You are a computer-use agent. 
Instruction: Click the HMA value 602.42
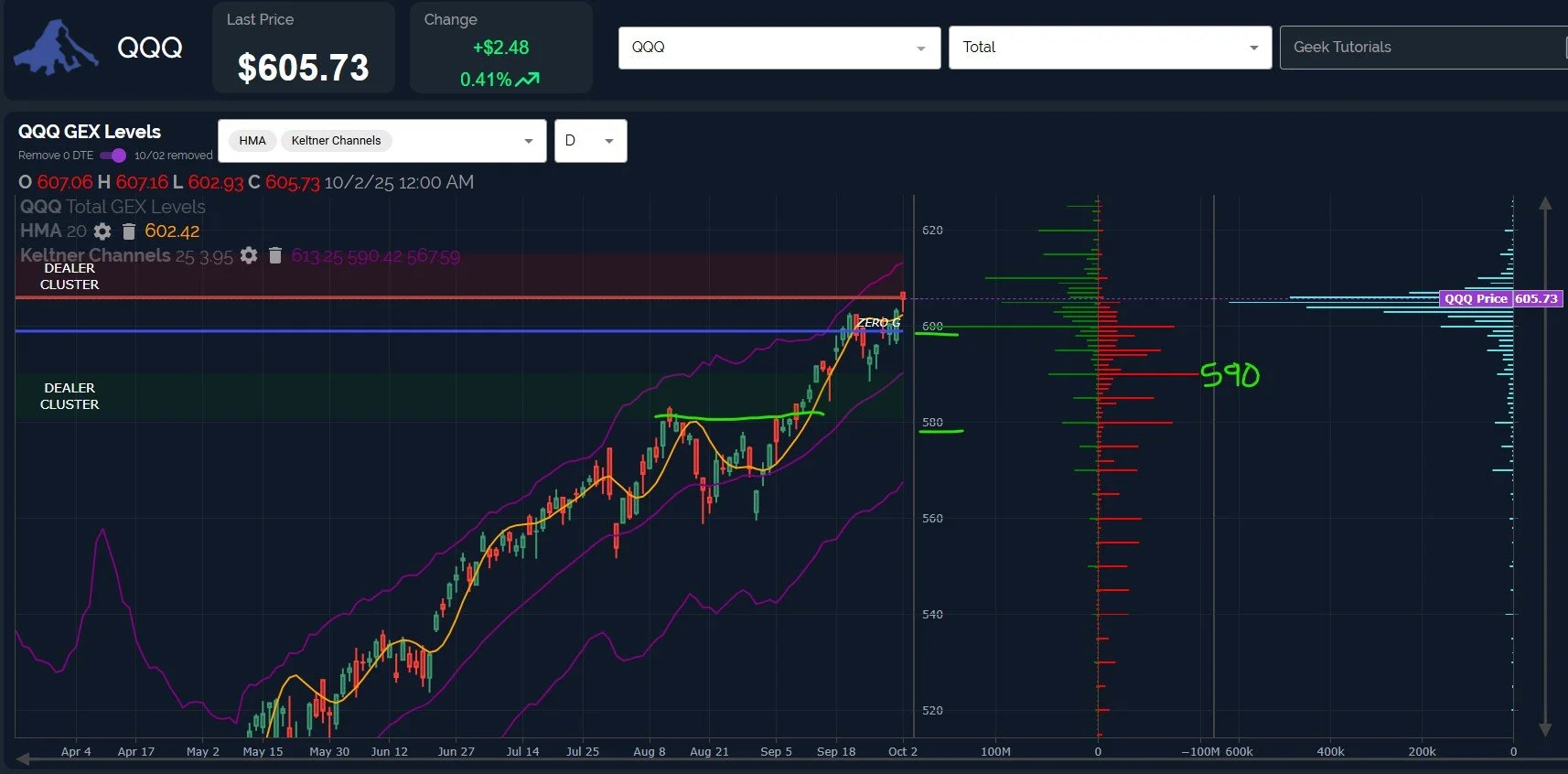point(172,231)
